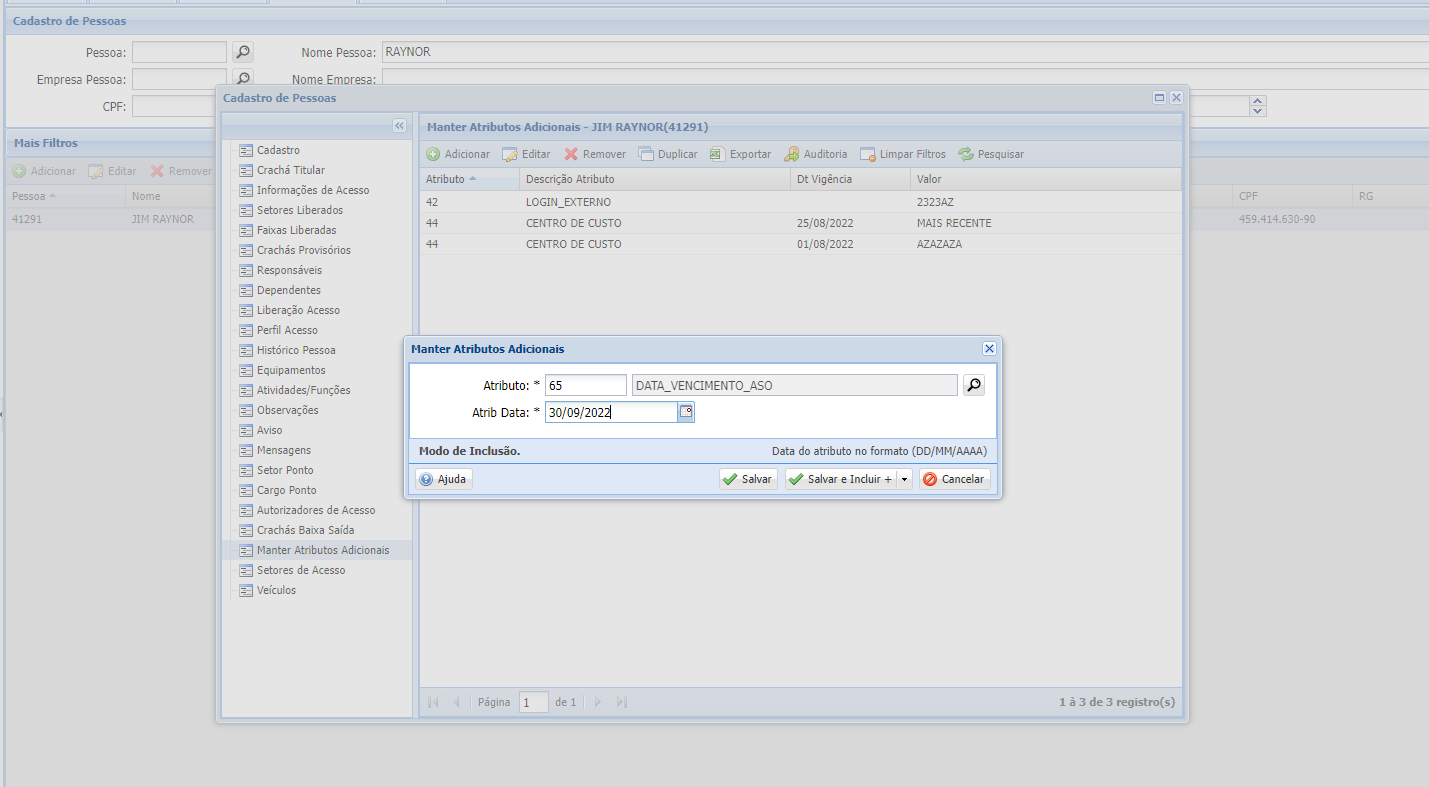
Task: Open the calendar picker for Atrib Data
Action: [686, 412]
